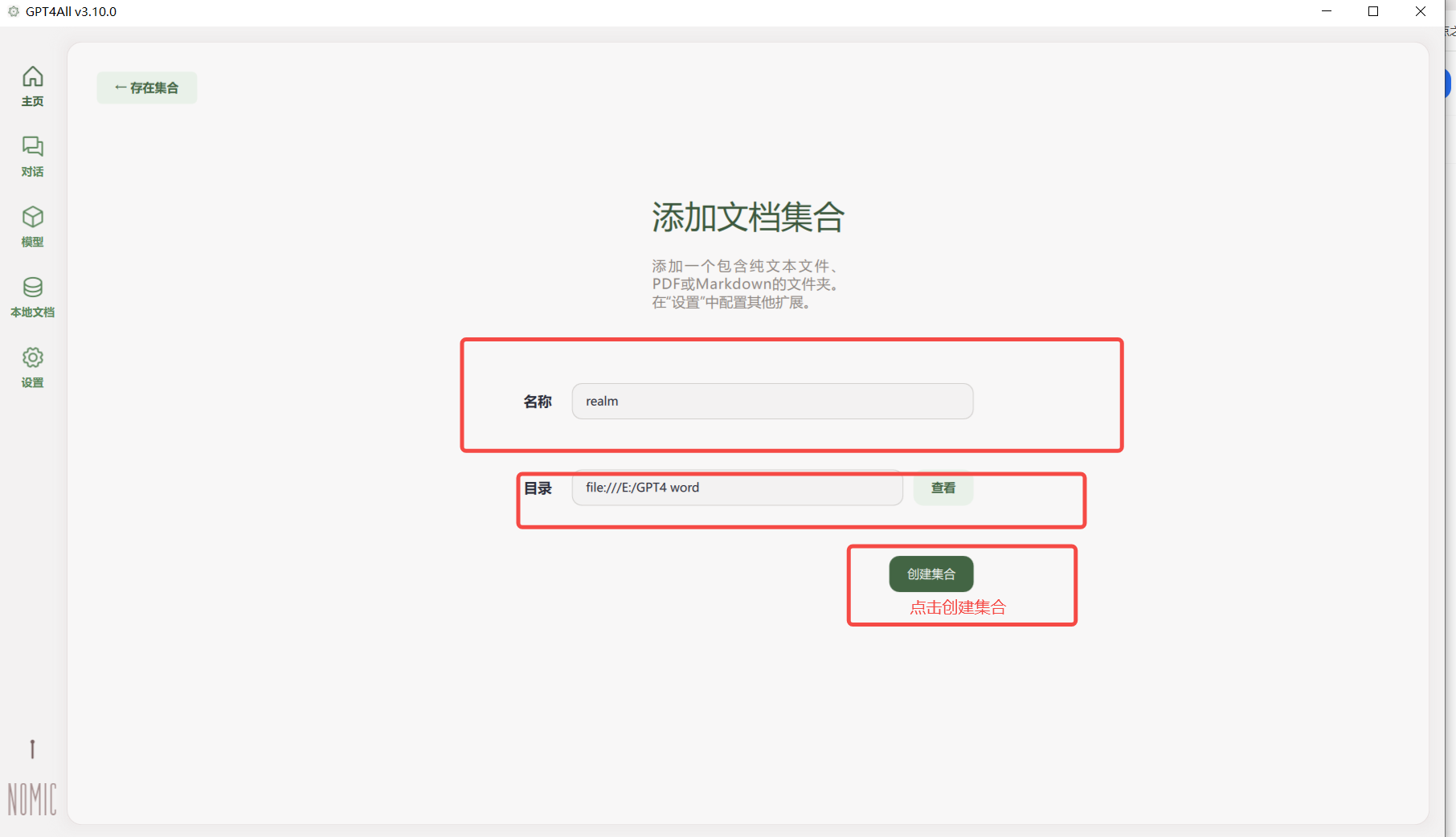Go back via the ← 存在集合 button
This screenshot has width=1456, height=837.
(146, 87)
